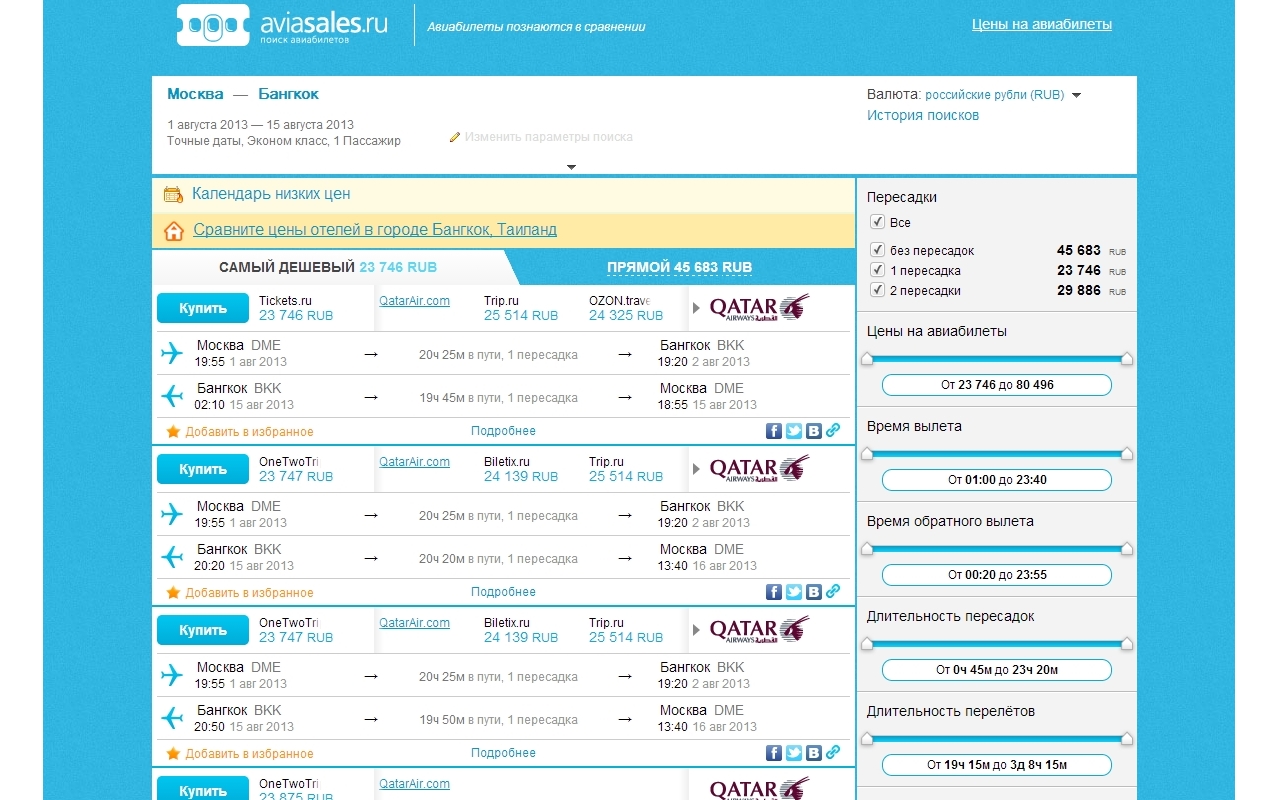The height and width of the screenshot is (800, 1280).
Task: Select the Biletix.ru 24 139 RUB offer on 20:20 return ticket
Action: coord(521,469)
